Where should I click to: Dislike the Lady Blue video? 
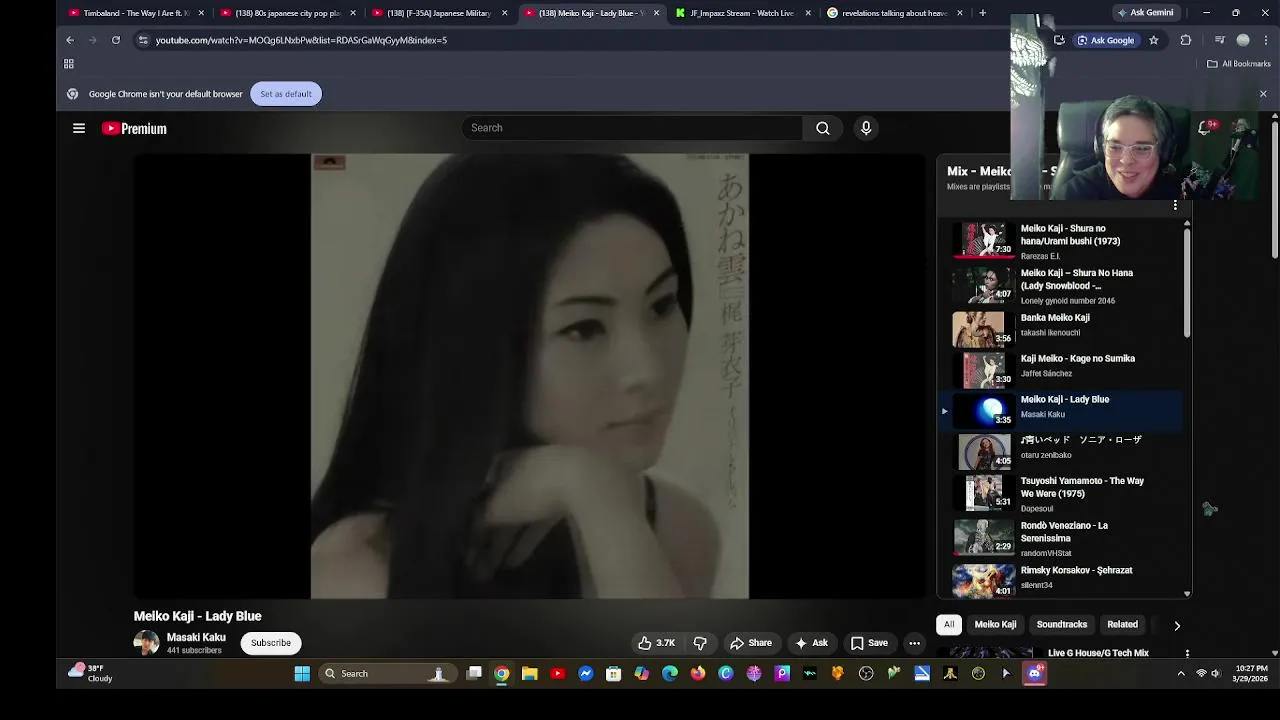click(700, 643)
